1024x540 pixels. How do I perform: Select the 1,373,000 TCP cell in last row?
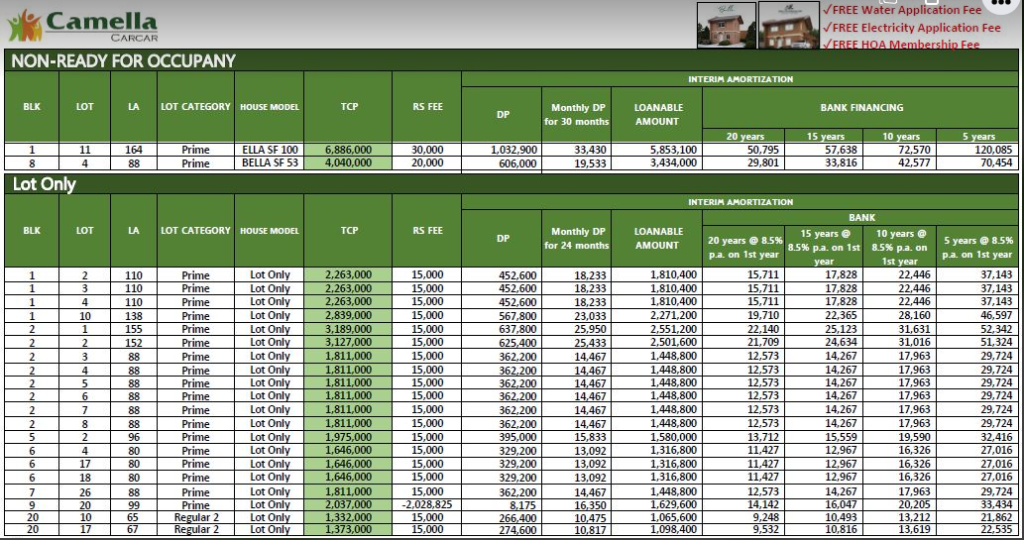coord(348,530)
